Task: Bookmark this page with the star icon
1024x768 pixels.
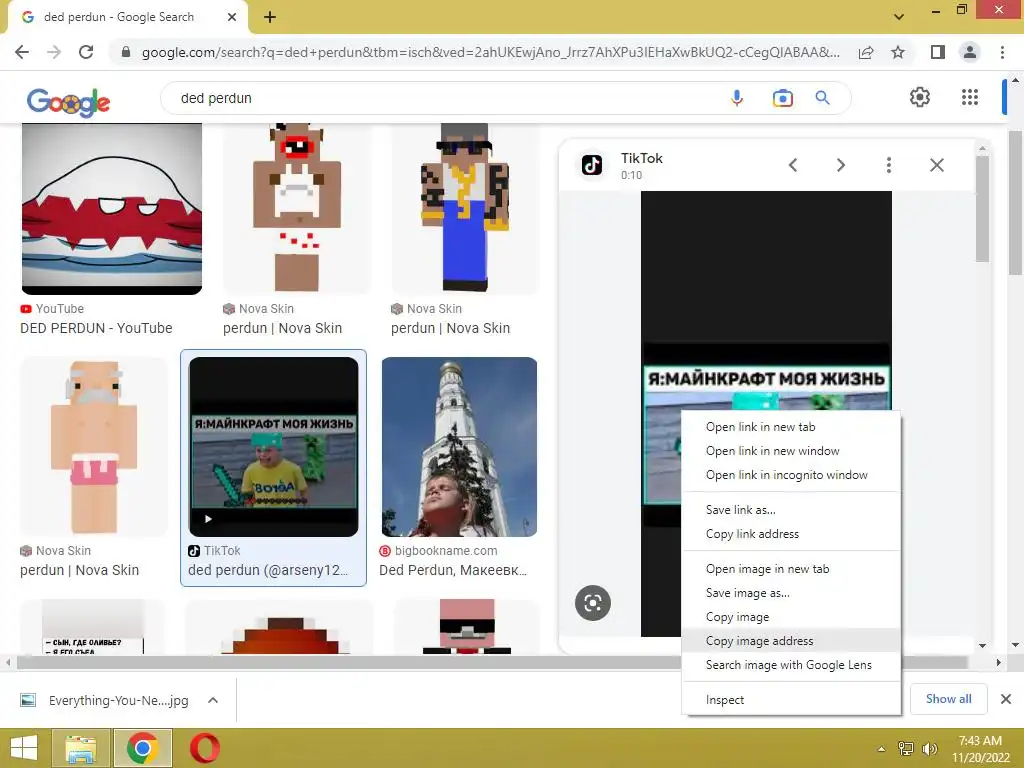Action: (x=898, y=52)
